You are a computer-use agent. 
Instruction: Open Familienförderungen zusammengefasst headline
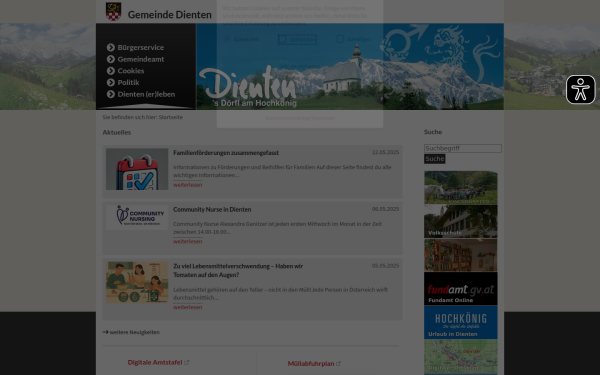pyautogui.click(x=226, y=153)
